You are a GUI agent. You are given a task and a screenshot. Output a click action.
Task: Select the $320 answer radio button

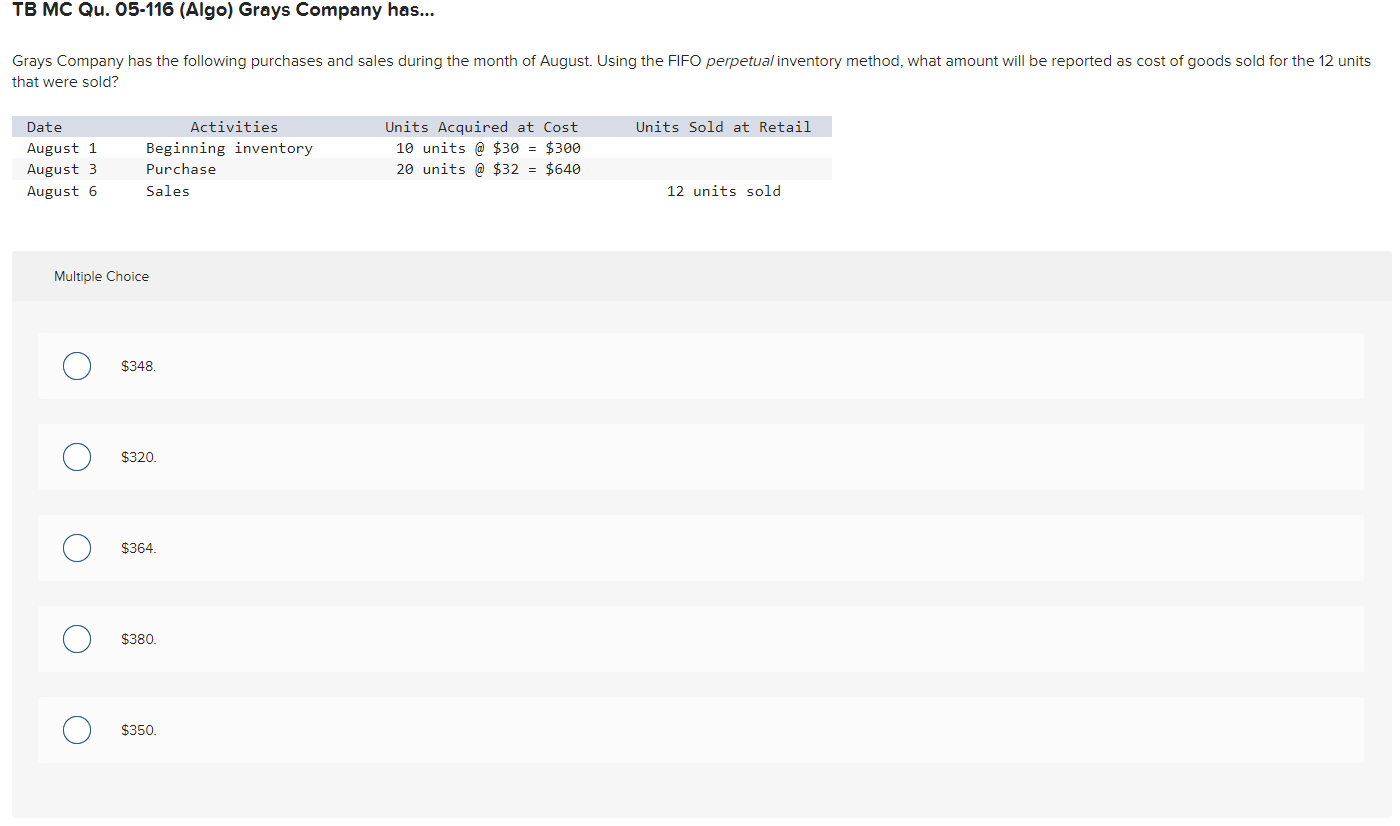pos(77,457)
